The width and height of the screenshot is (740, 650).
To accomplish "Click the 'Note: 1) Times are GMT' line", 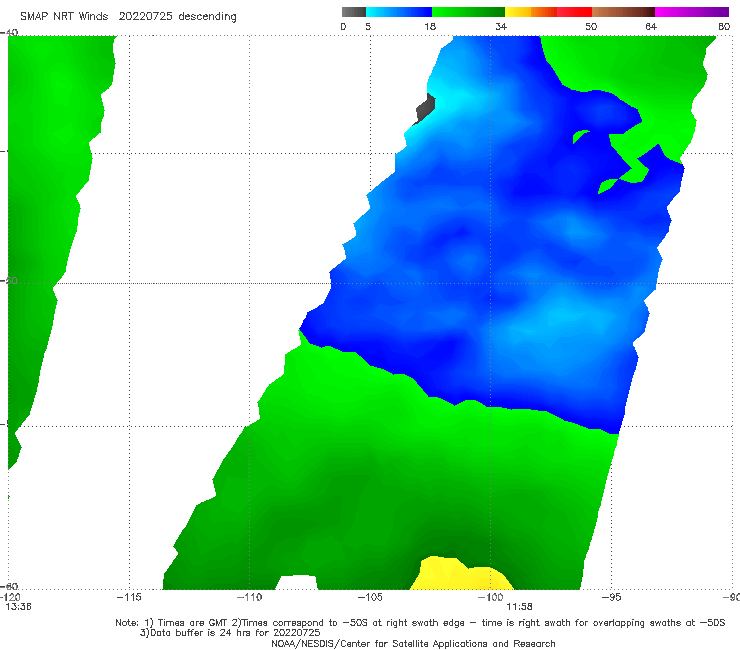I will coord(420,623).
